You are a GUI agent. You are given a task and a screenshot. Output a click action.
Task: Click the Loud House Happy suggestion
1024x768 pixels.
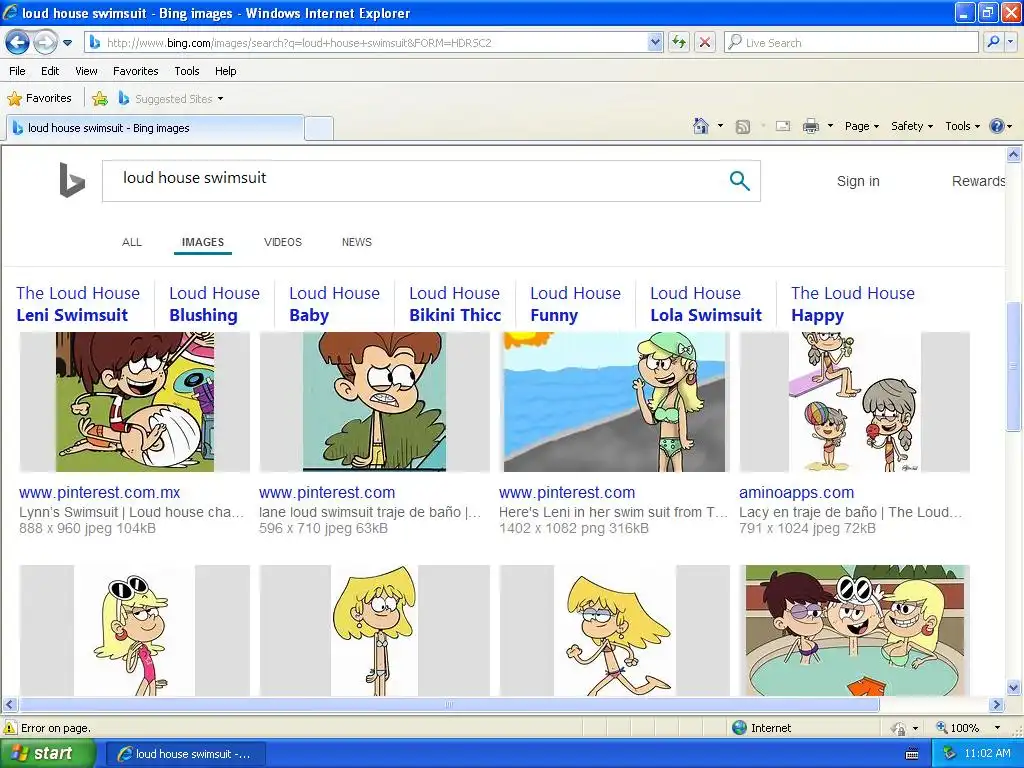(x=853, y=304)
